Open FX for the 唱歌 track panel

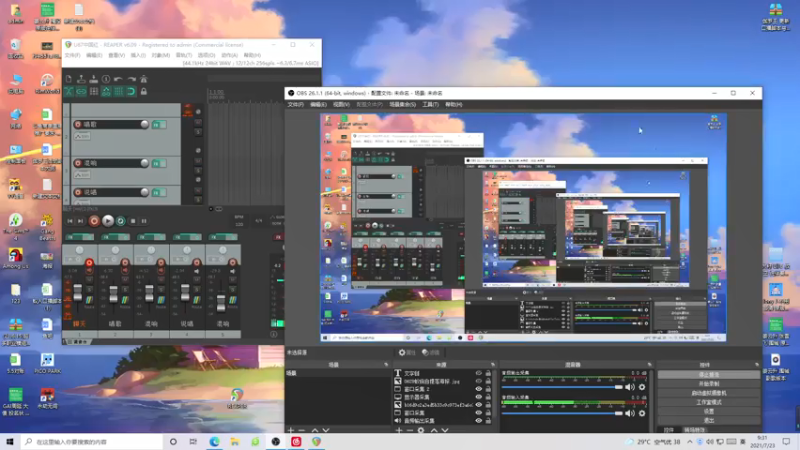[x=159, y=124]
